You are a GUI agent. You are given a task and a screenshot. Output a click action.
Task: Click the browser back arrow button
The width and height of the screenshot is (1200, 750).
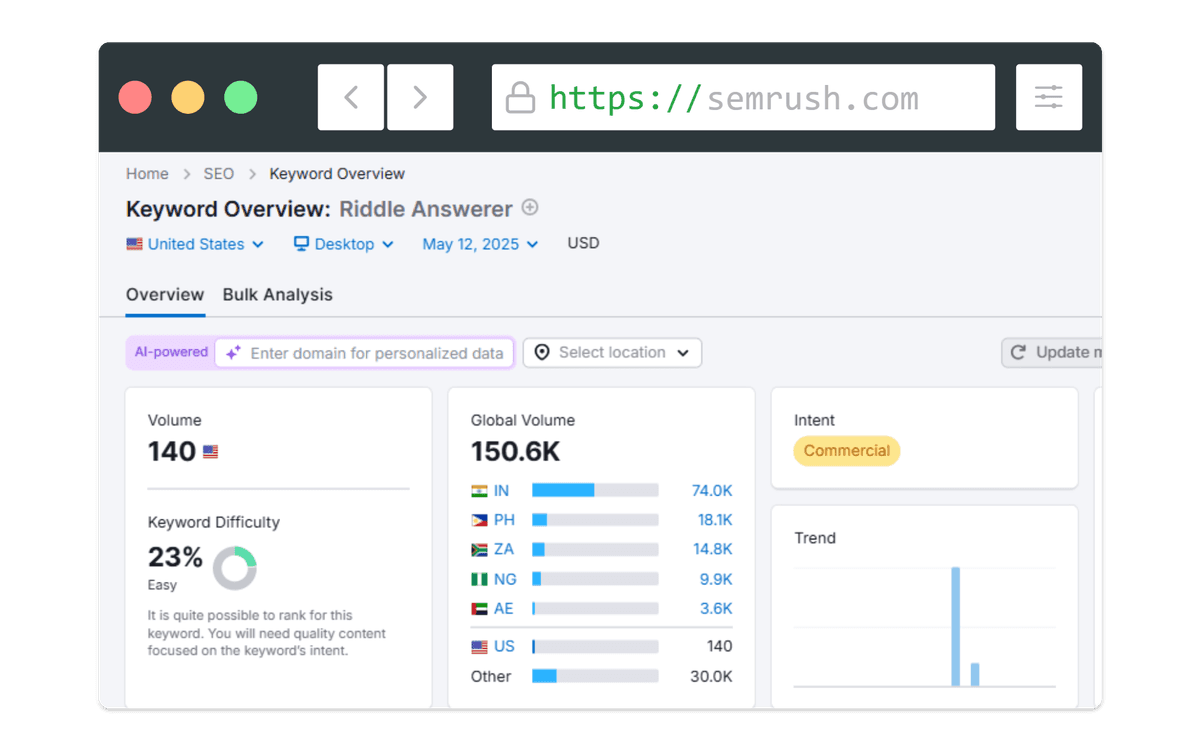351,97
